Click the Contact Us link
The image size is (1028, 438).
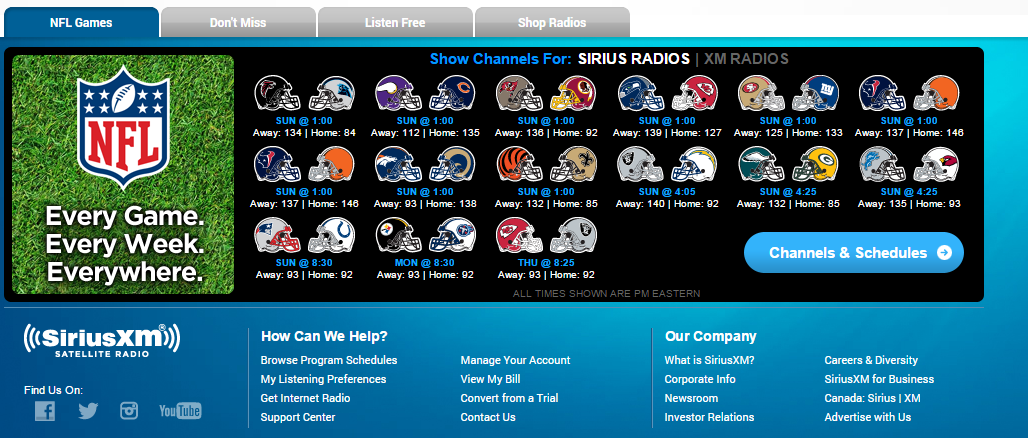pyautogui.click(x=488, y=417)
